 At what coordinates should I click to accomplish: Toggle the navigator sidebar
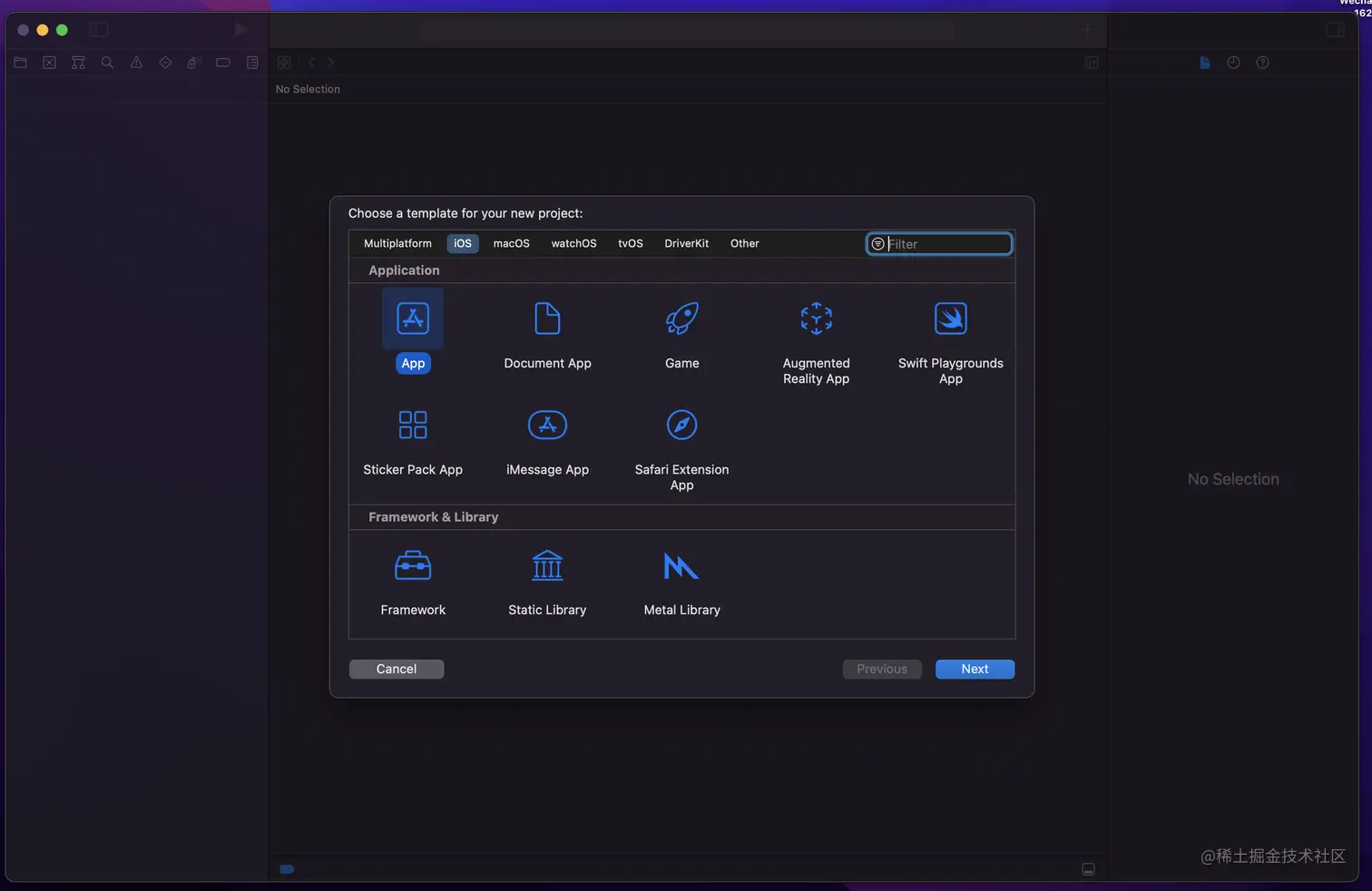(99, 30)
